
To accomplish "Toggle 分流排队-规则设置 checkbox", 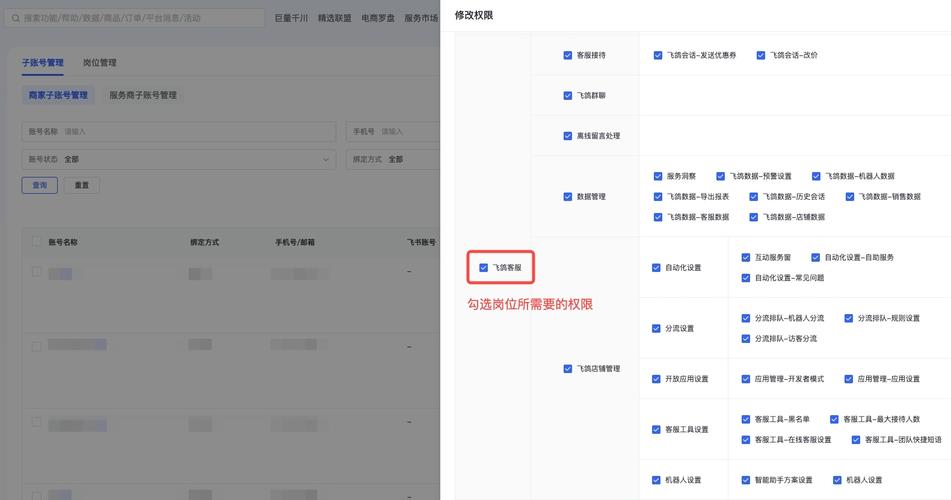I will coord(849,318).
